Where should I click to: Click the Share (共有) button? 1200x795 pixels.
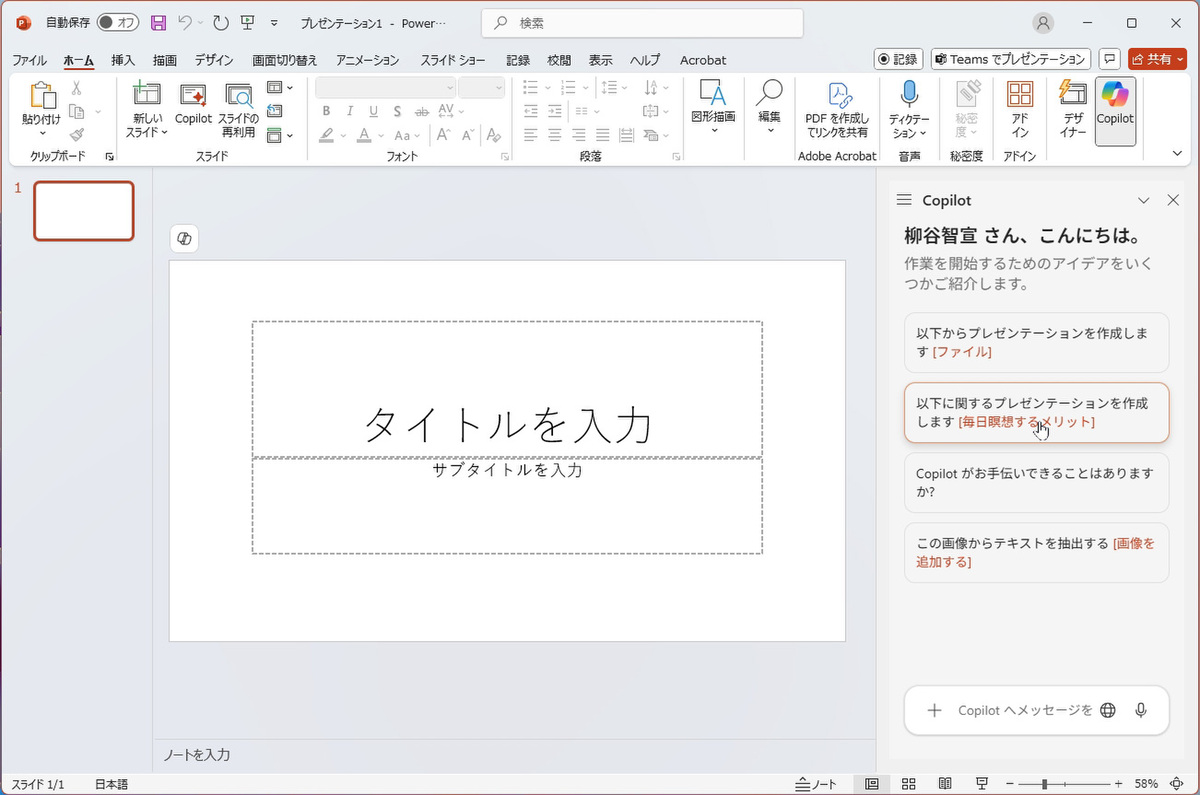pos(1152,59)
